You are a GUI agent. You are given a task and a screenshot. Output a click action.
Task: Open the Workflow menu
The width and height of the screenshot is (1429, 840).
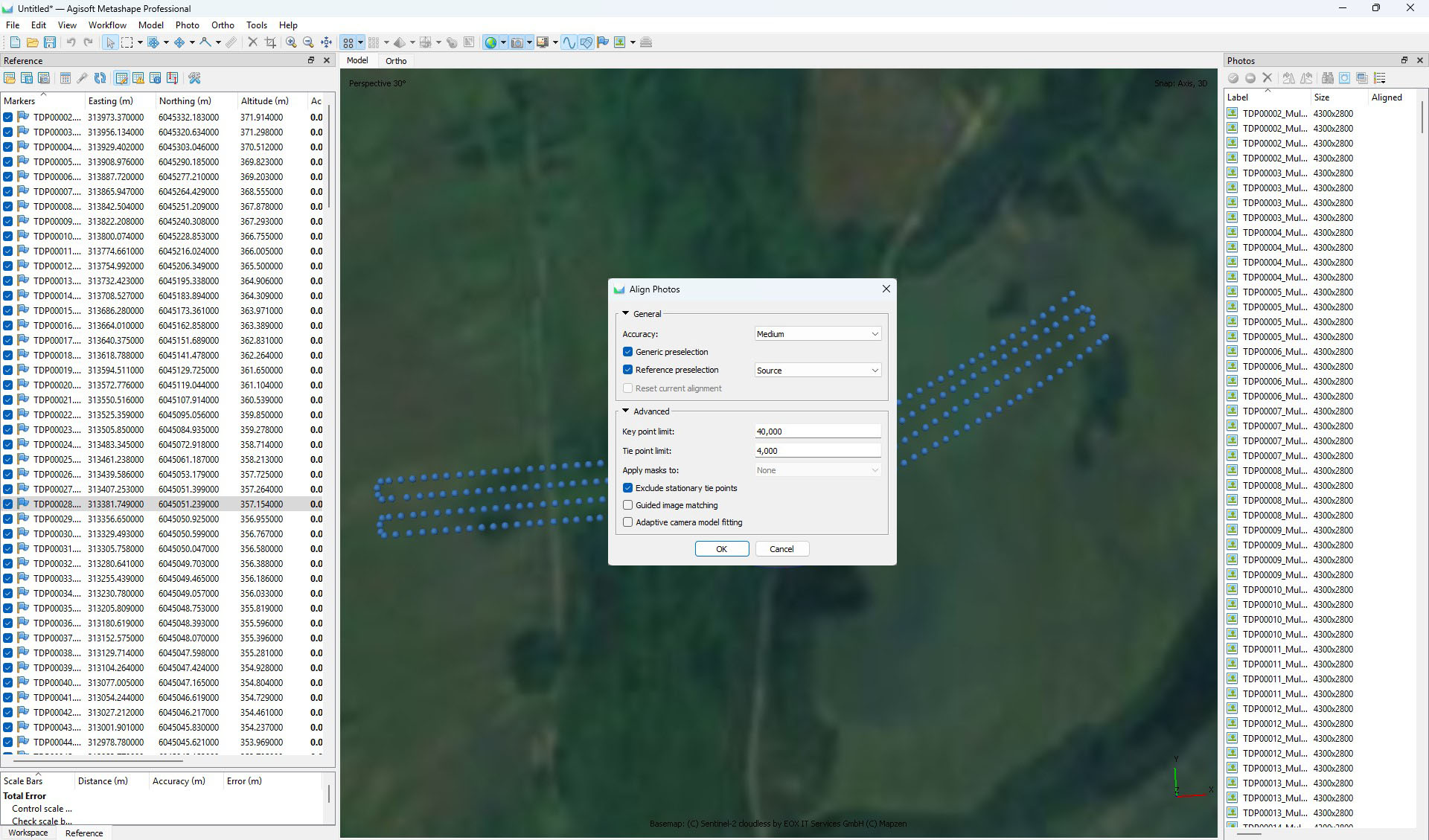pos(107,25)
